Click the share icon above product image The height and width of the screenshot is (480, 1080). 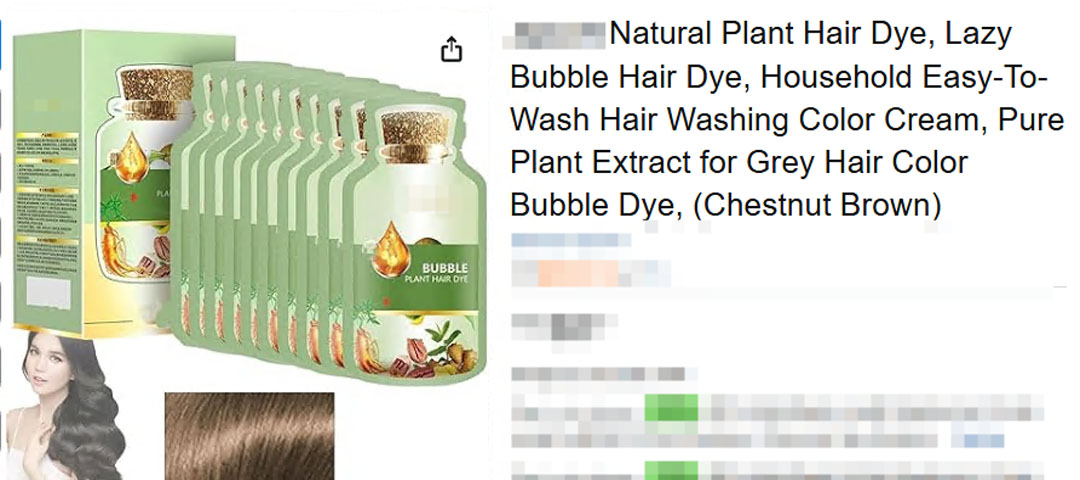(451, 50)
